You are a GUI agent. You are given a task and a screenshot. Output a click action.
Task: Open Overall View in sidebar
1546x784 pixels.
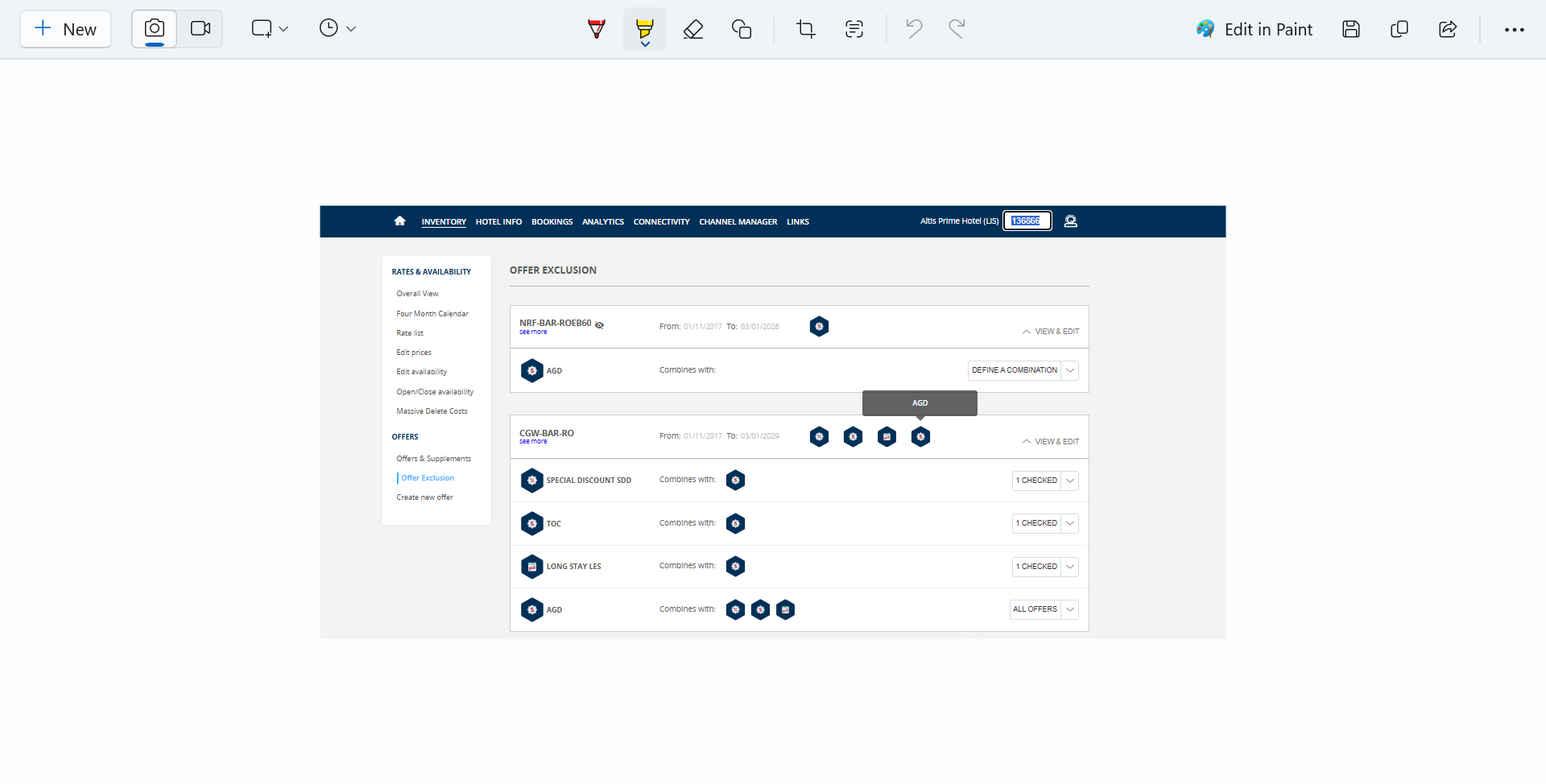[x=417, y=294]
